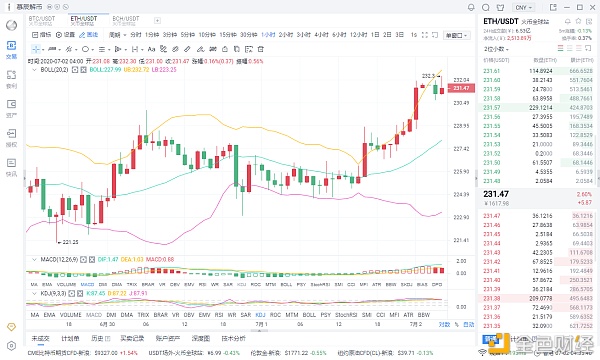Click collapse handle below the time axis
This screenshot has height=360, width=600.
point(259,331)
